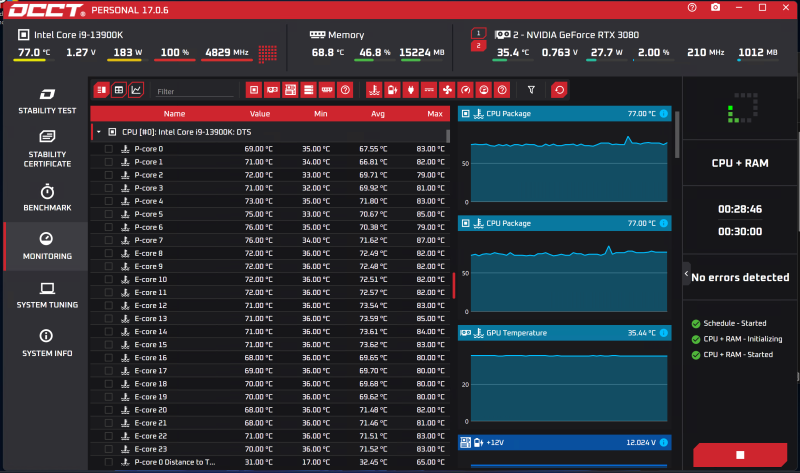Toggle the GPU hardware filter icon

pyautogui.click(x=272, y=90)
